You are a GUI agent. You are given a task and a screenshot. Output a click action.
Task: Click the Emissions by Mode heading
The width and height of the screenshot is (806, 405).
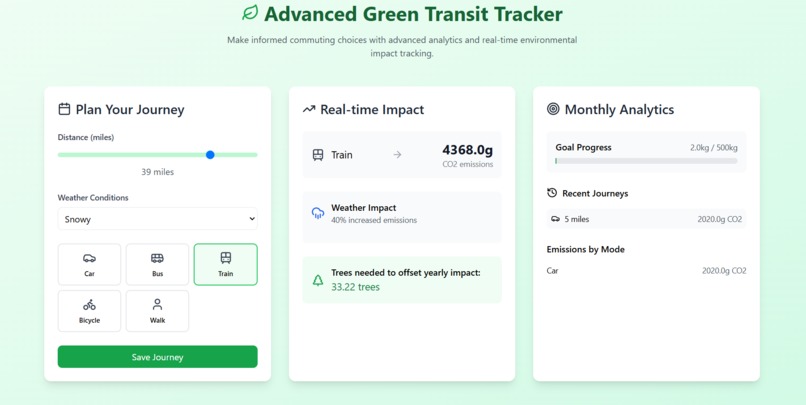click(x=585, y=249)
